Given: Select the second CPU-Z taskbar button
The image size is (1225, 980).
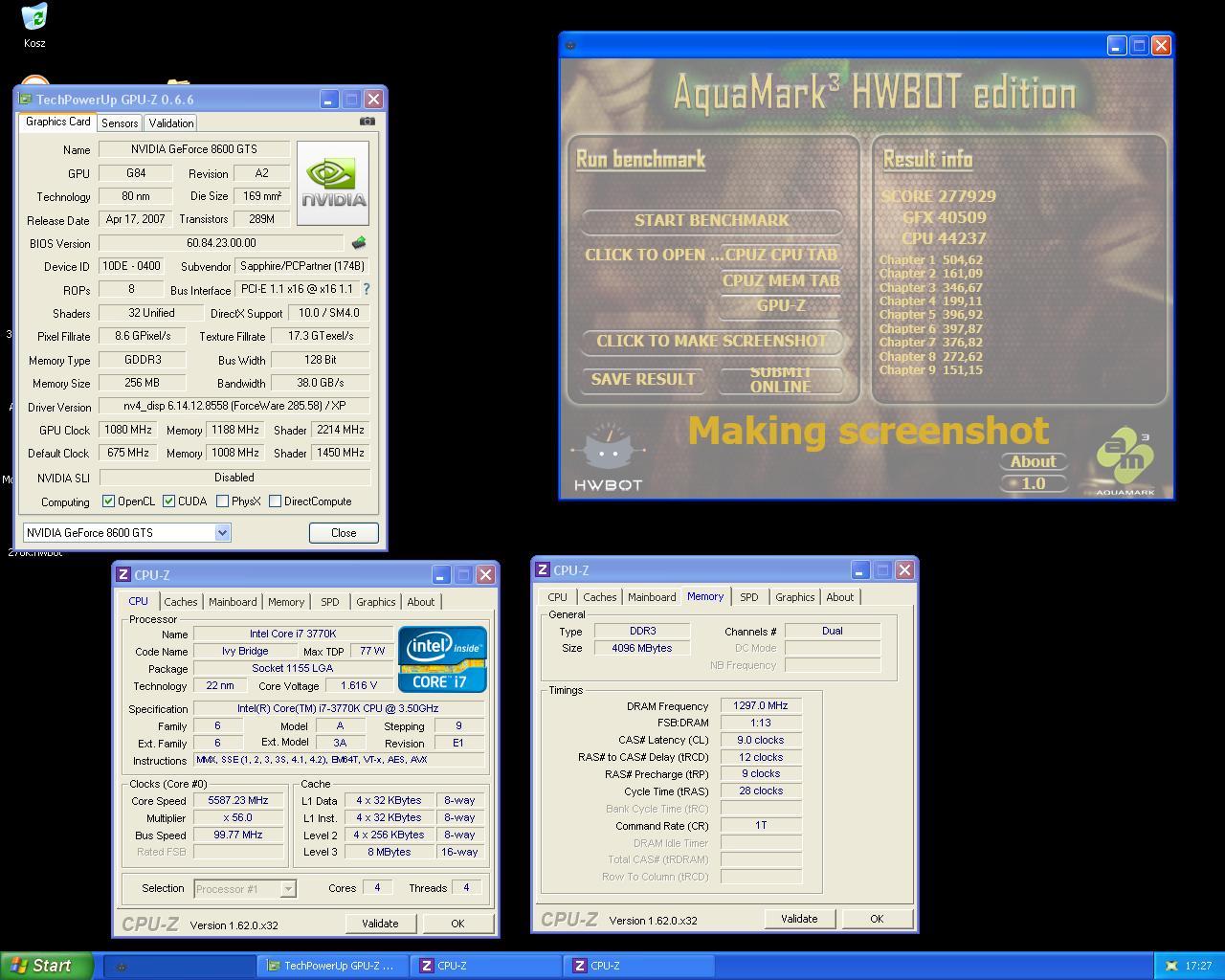Looking at the screenshot, I should click(x=639, y=966).
